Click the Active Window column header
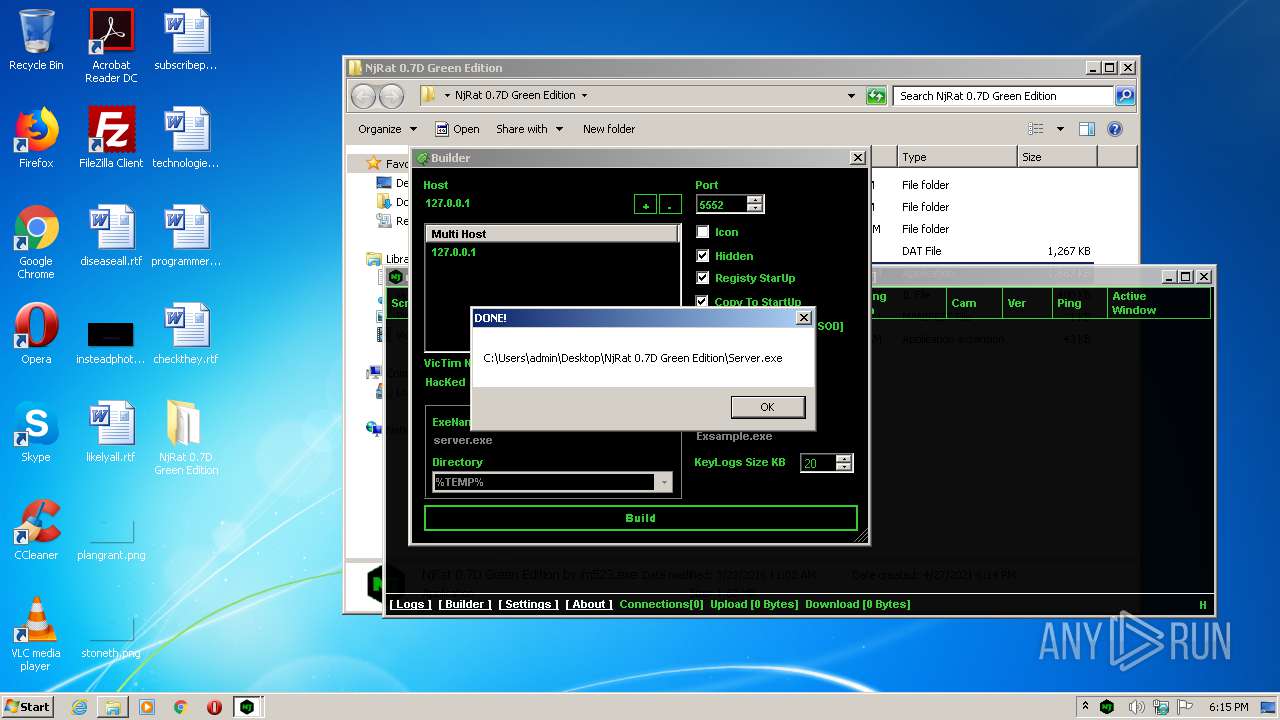 [1158, 303]
